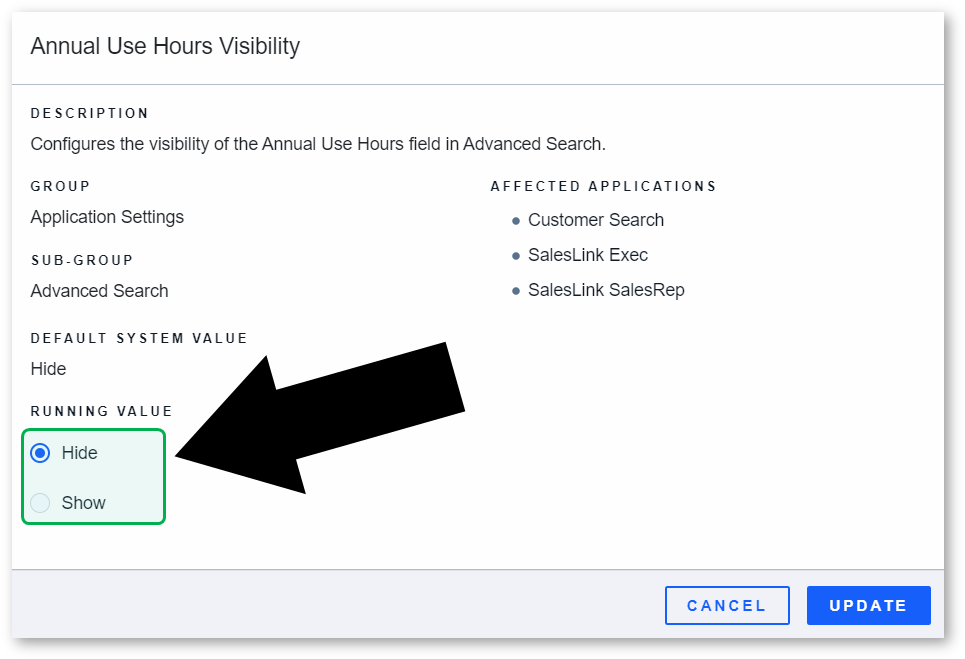The width and height of the screenshot is (965, 659).
Task: Select the Hide radio button
Action: click(x=40, y=453)
